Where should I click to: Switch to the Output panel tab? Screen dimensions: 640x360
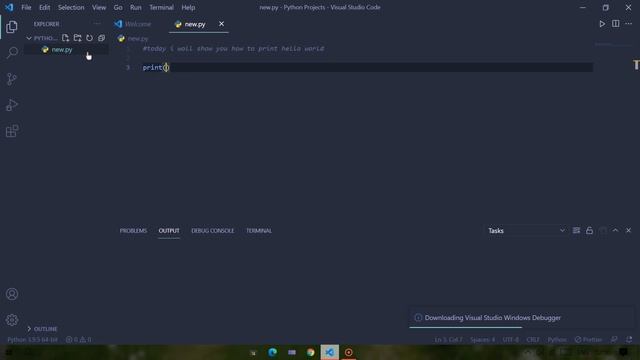[169, 231]
